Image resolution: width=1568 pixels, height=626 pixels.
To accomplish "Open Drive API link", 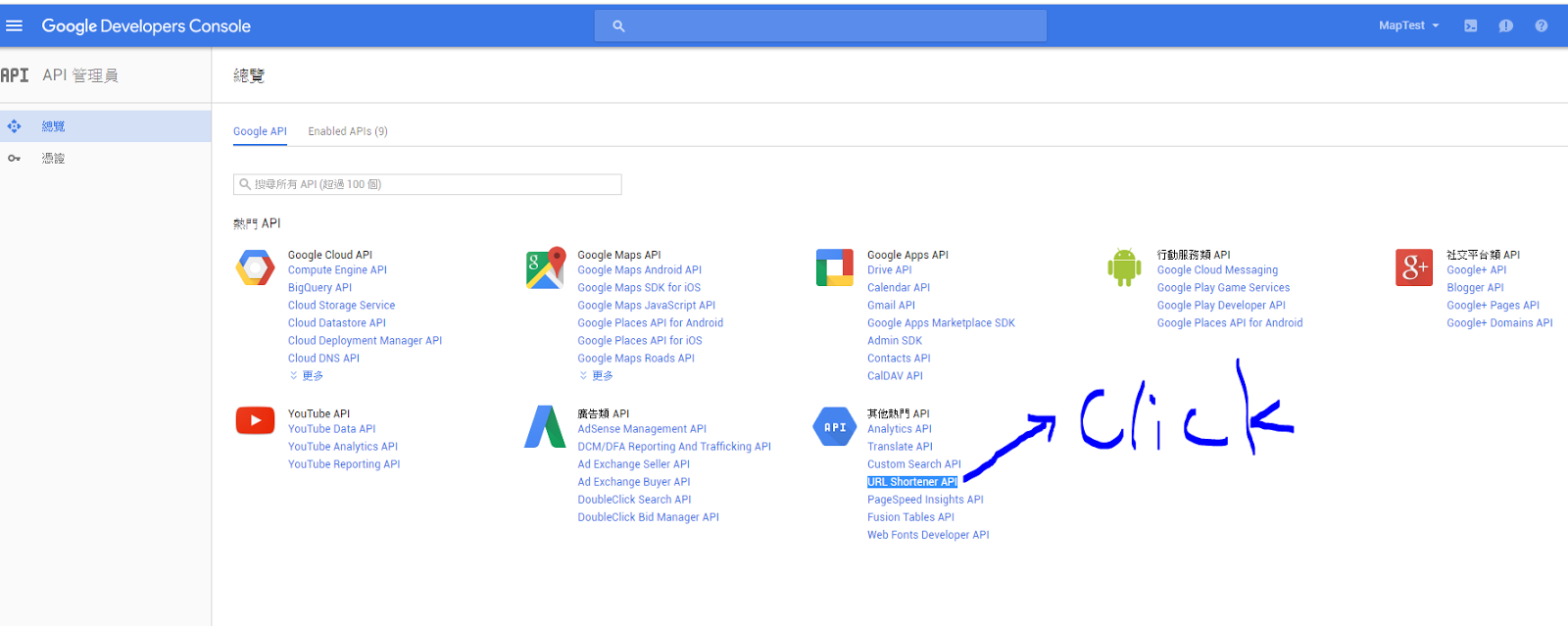I will pos(890,270).
